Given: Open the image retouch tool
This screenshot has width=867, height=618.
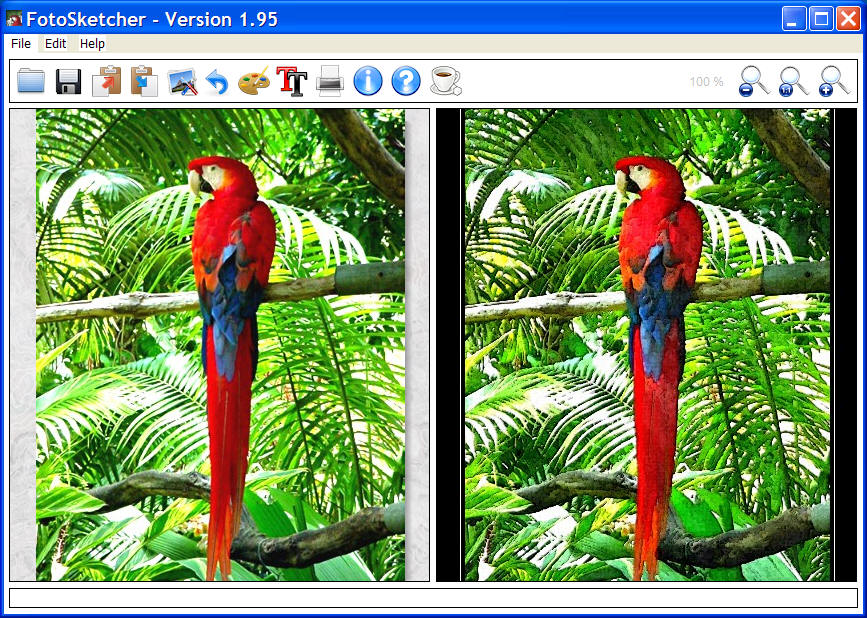Looking at the screenshot, I should (182, 81).
